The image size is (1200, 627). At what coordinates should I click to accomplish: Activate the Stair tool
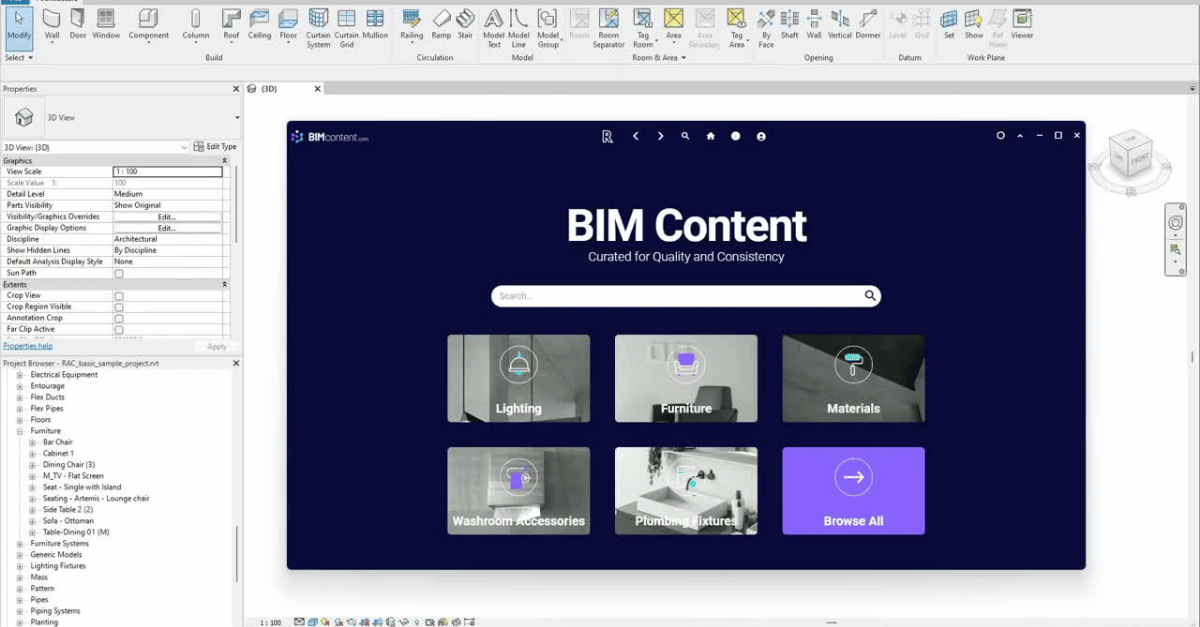[465, 24]
